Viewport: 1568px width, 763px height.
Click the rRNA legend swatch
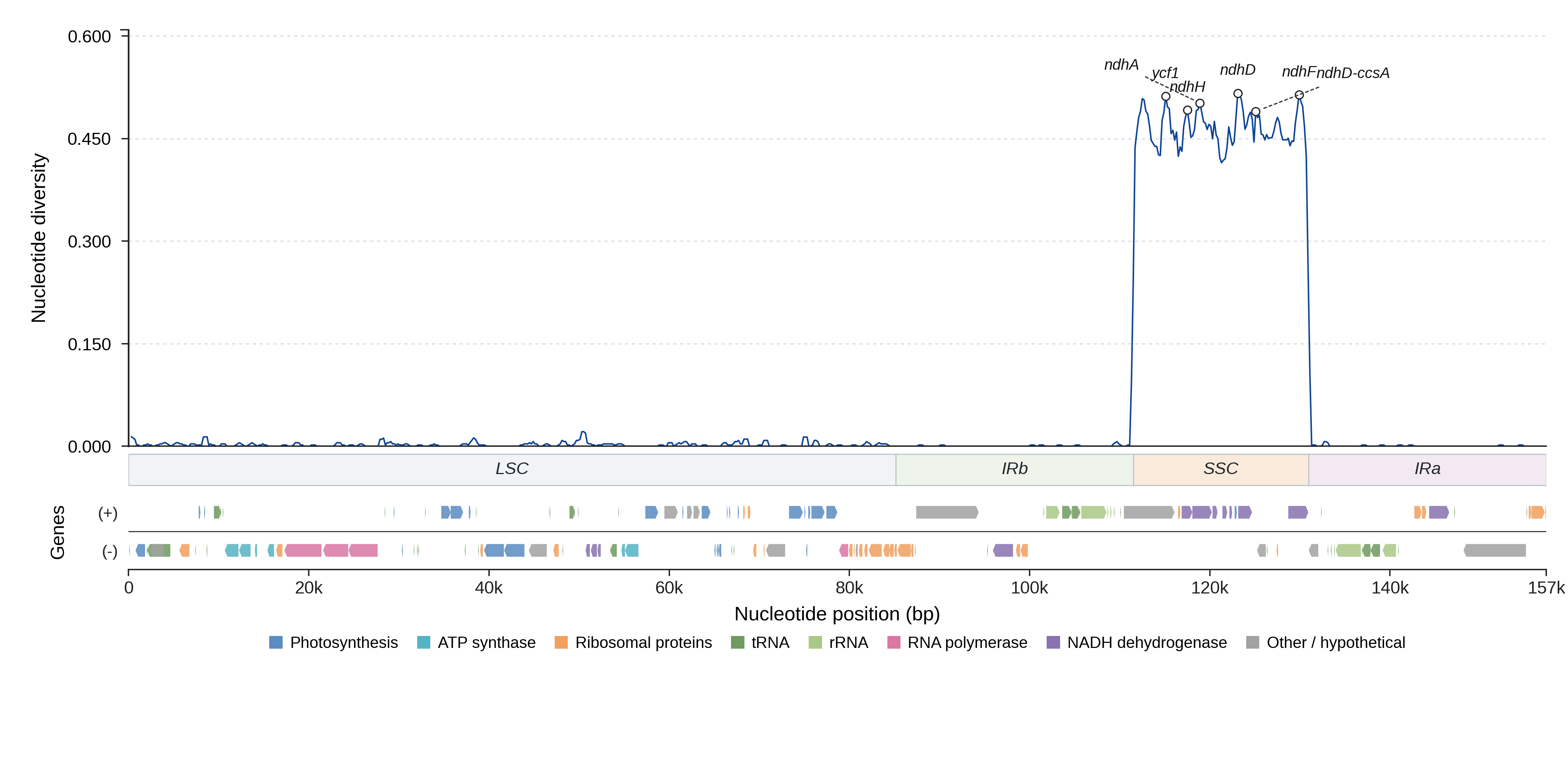815,642
